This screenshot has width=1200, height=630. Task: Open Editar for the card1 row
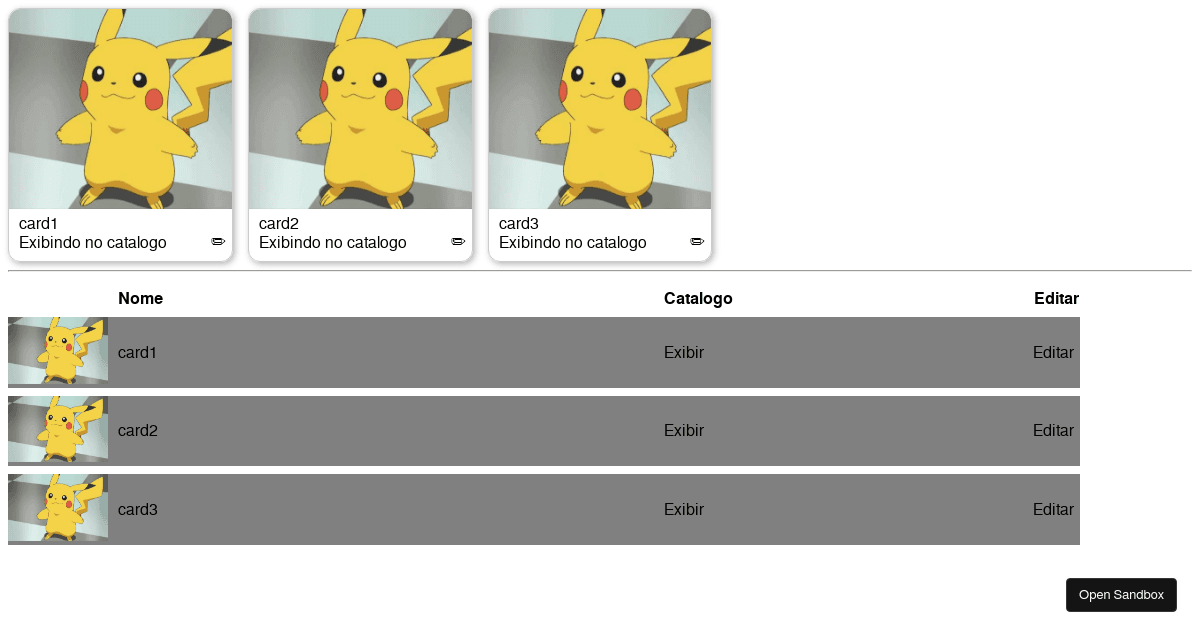click(x=1053, y=352)
